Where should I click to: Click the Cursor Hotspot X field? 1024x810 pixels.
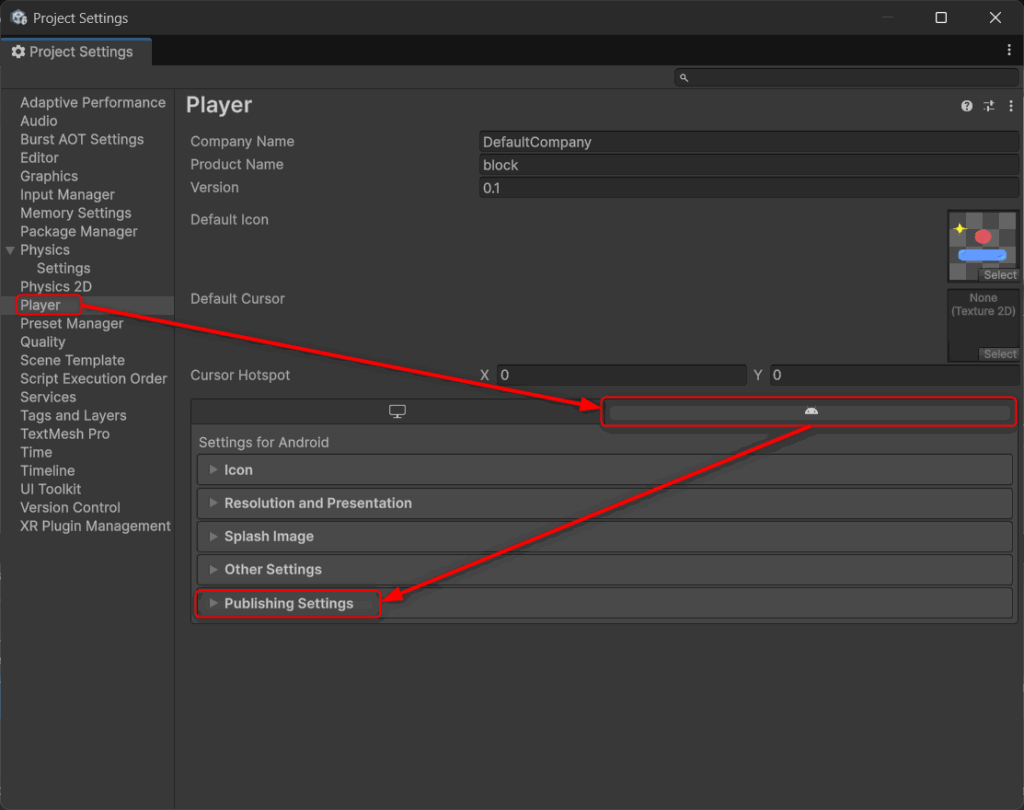click(x=621, y=375)
